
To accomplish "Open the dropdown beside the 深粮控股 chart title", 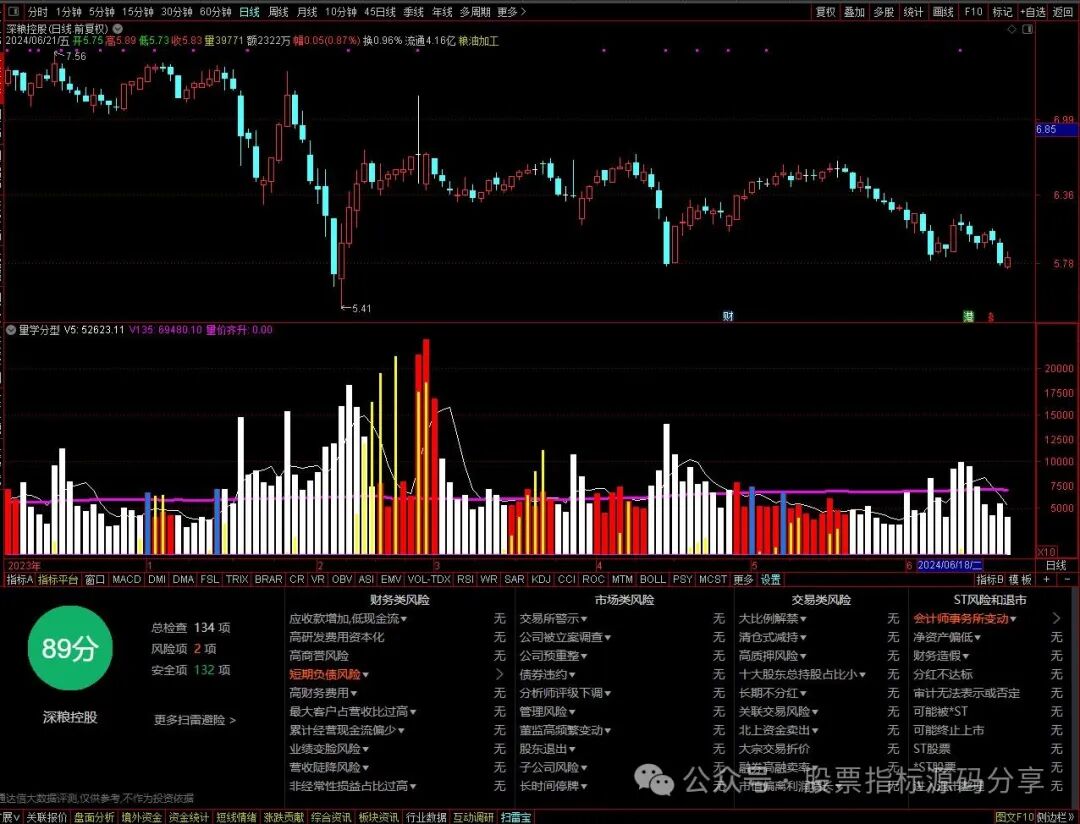I will click(x=118, y=29).
